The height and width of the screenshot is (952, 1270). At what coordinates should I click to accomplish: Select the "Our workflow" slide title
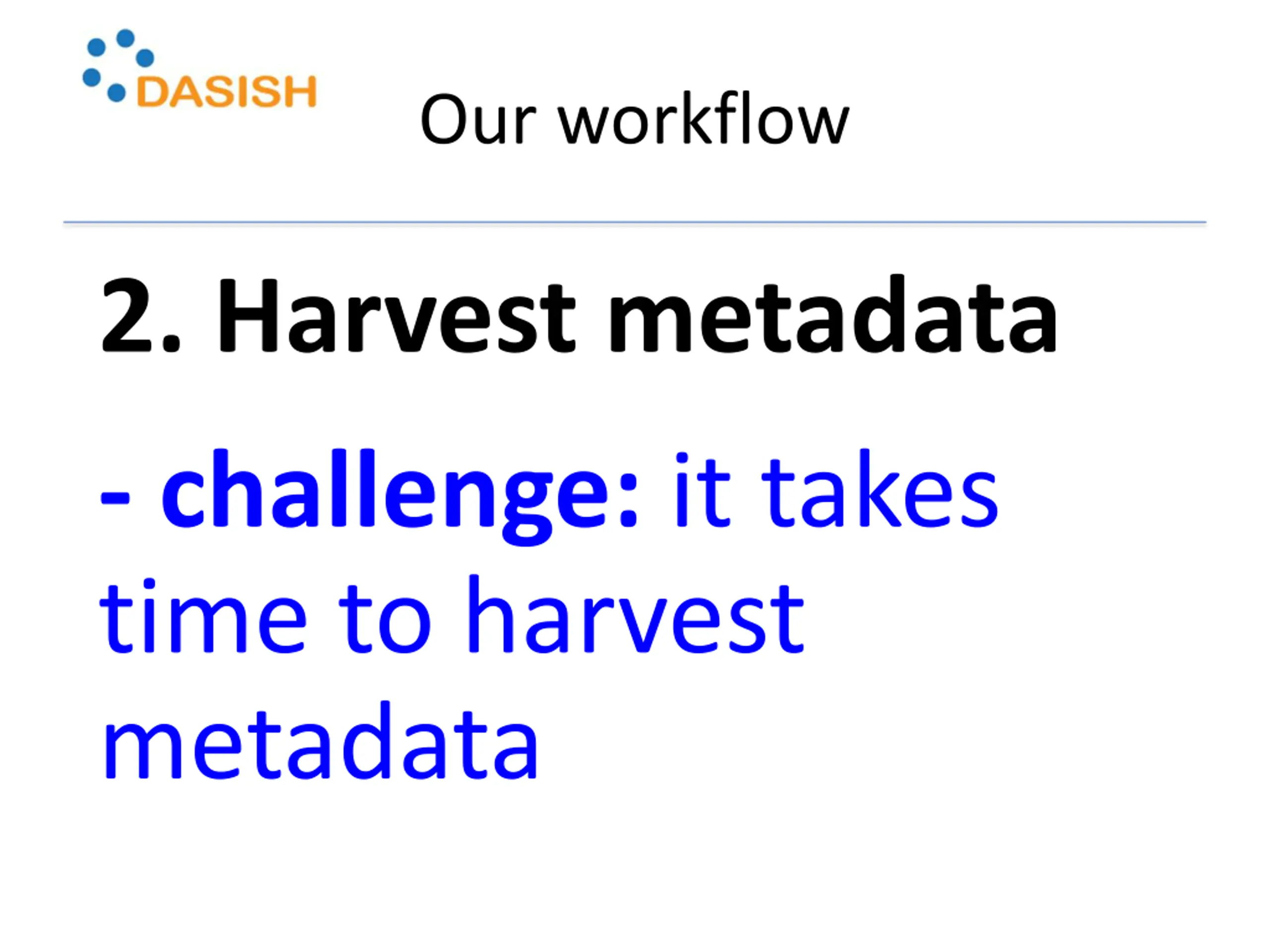(x=635, y=120)
